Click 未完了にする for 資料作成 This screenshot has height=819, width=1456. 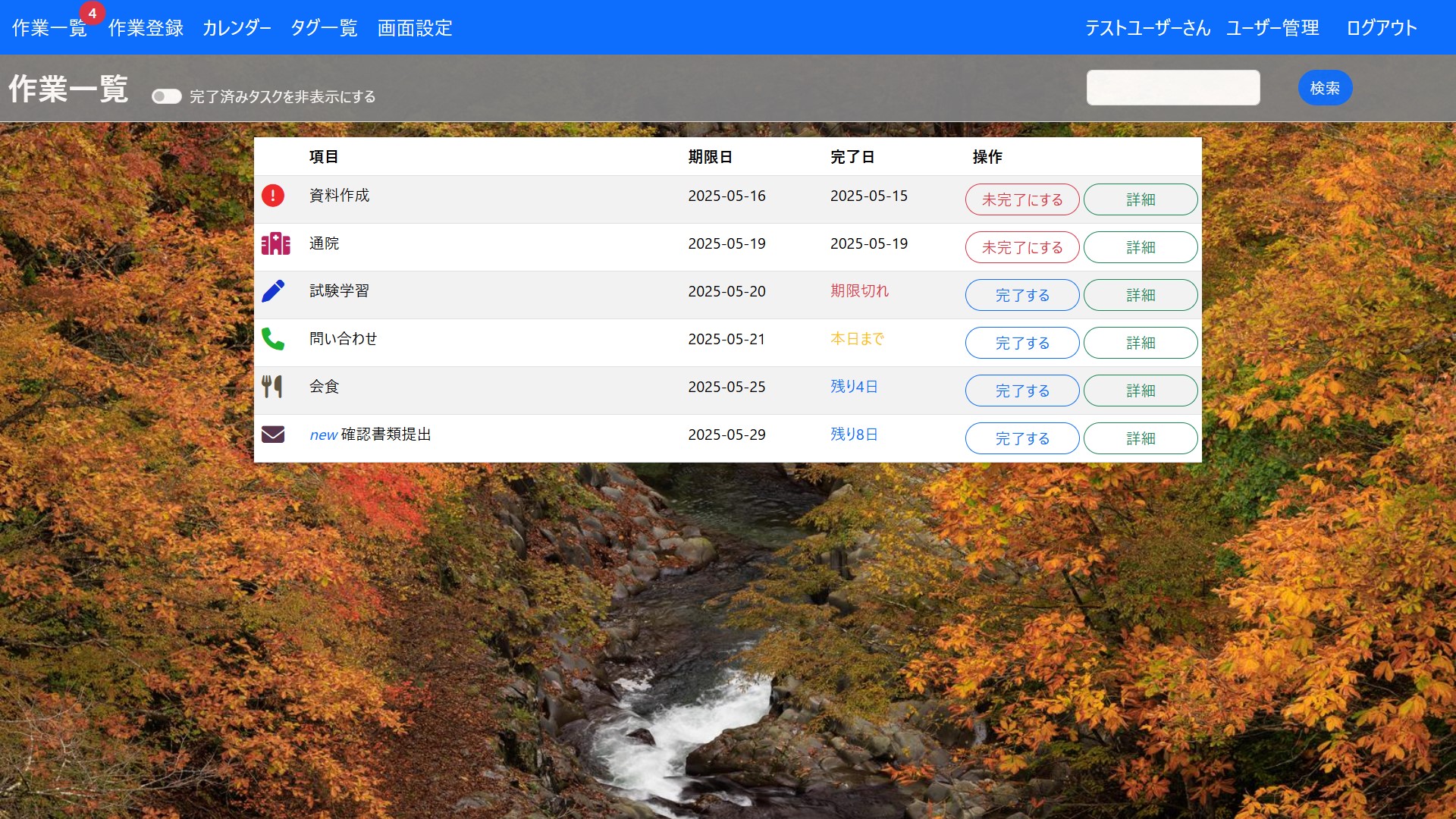point(1021,200)
